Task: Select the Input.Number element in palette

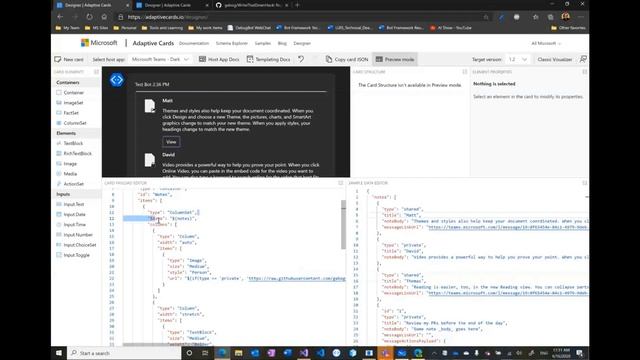Action: (x=78, y=235)
